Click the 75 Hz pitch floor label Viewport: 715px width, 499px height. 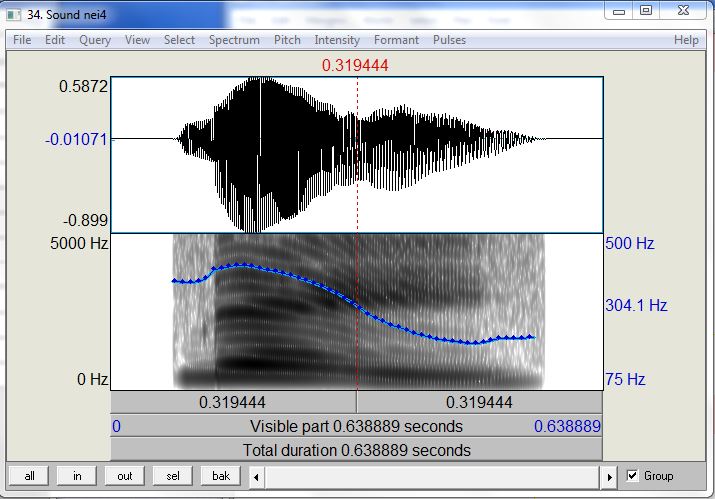(625, 379)
